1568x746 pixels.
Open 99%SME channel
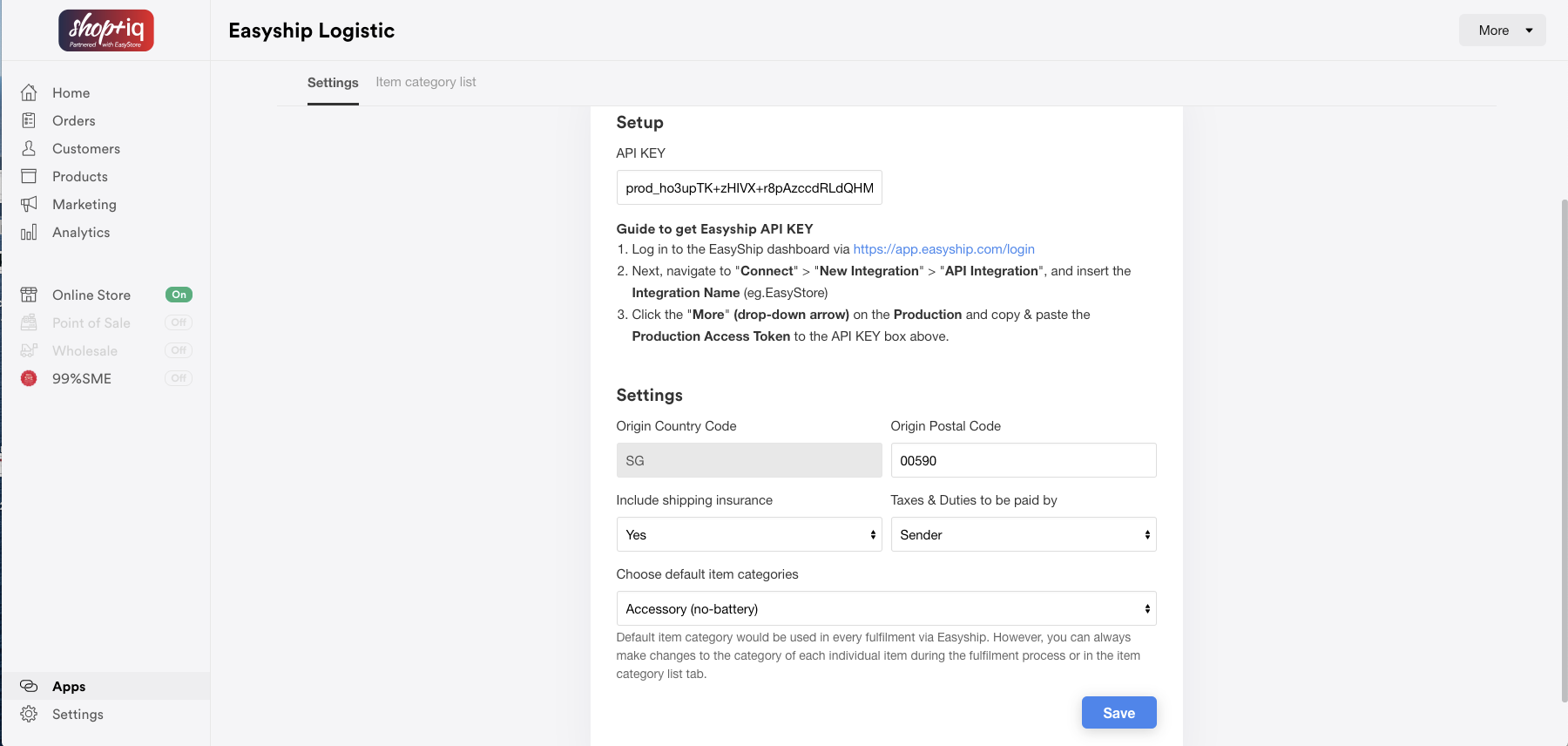[x=82, y=378]
